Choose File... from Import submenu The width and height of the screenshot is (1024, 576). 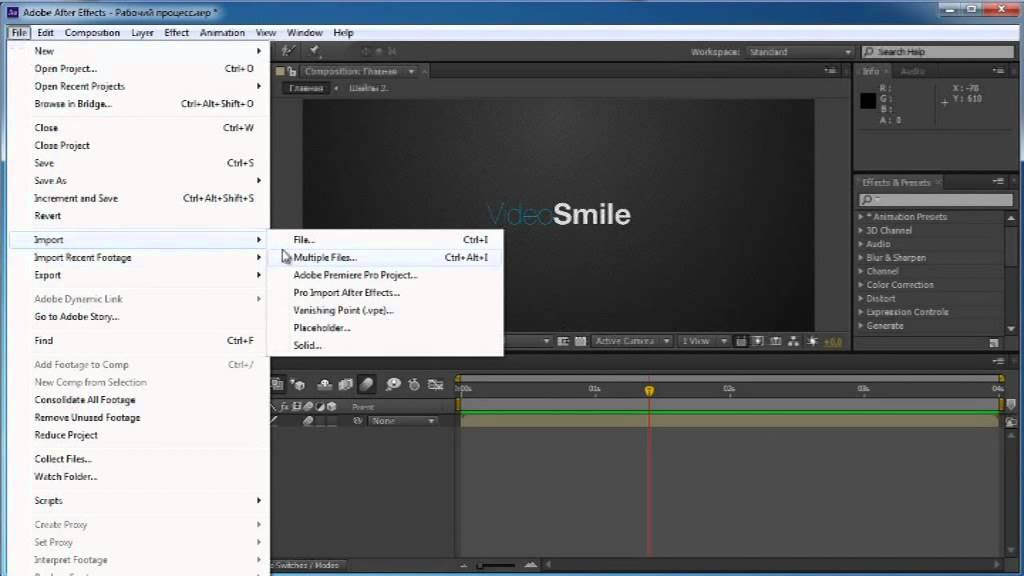coord(386,240)
